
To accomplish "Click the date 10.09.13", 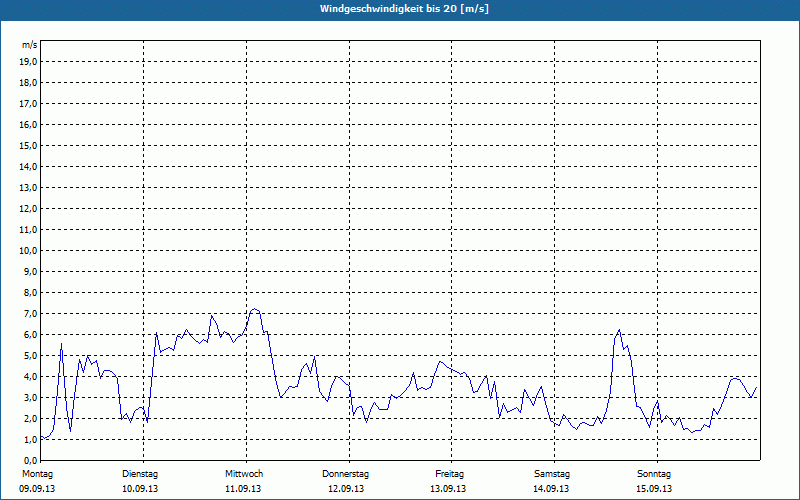I will pos(140,489).
